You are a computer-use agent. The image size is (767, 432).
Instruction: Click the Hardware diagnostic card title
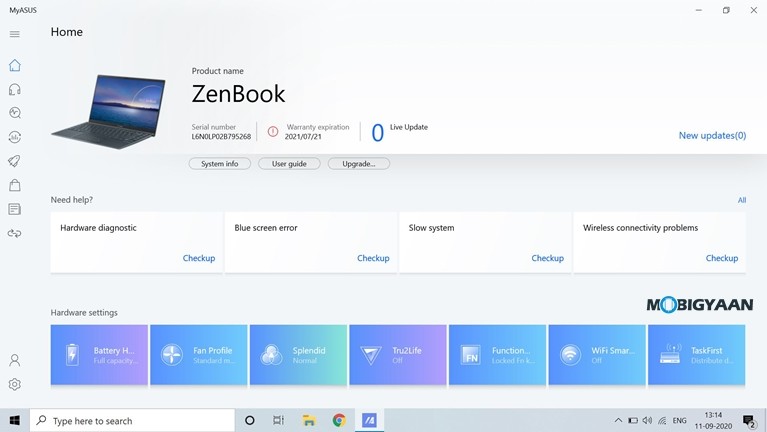[x=98, y=228]
